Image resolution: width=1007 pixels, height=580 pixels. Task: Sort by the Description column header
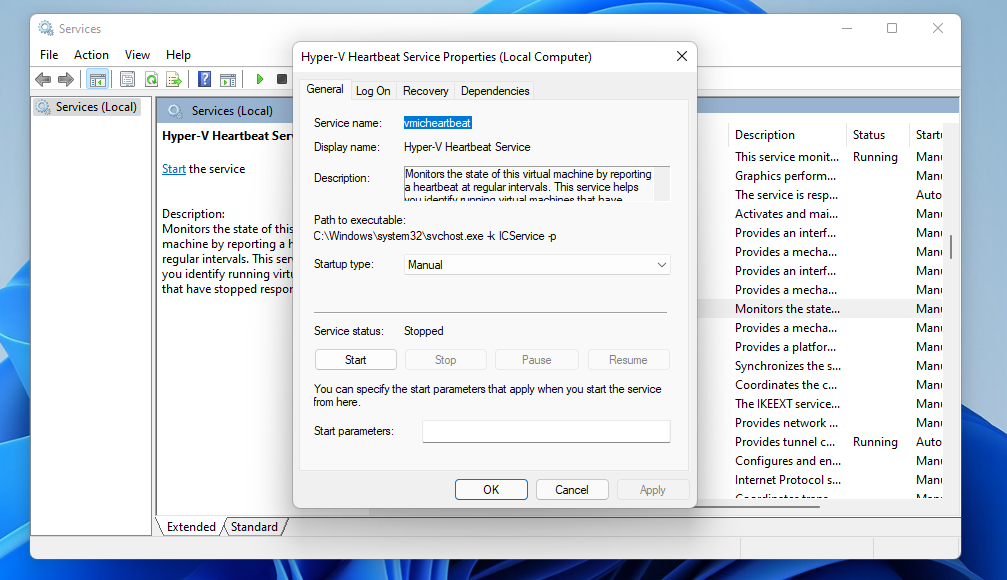(x=787, y=135)
